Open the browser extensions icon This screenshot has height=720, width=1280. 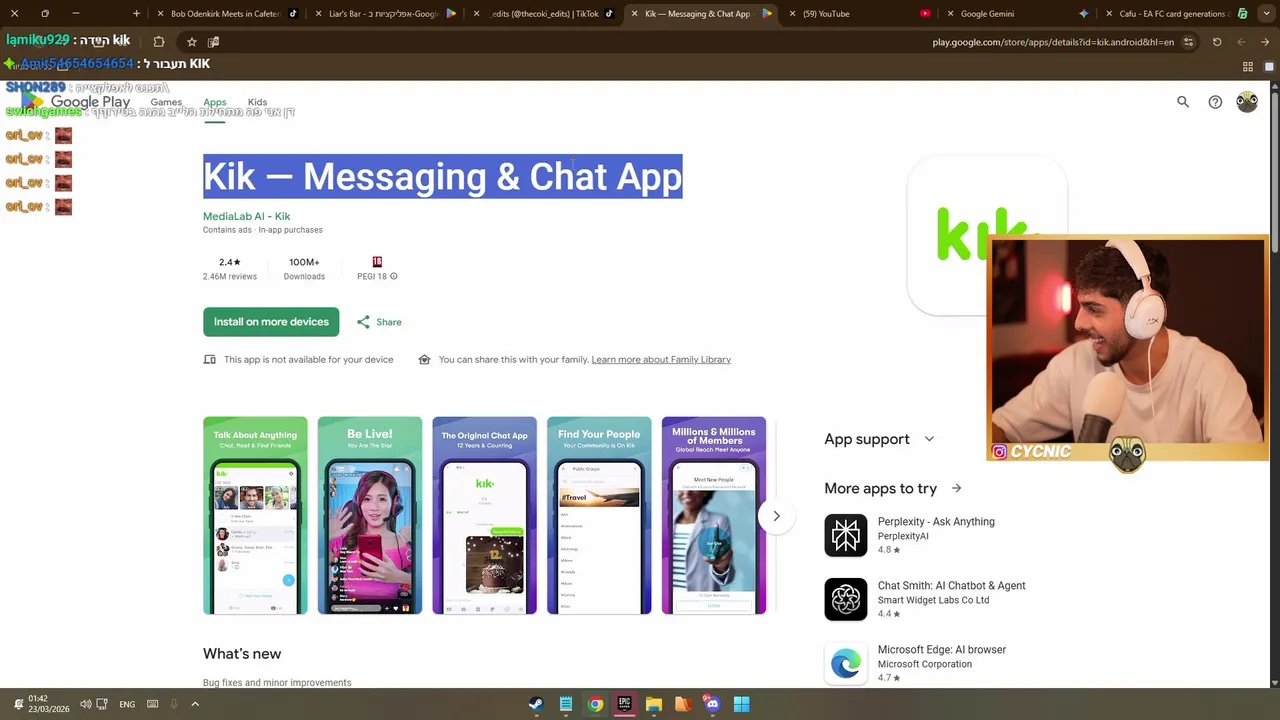[x=158, y=42]
